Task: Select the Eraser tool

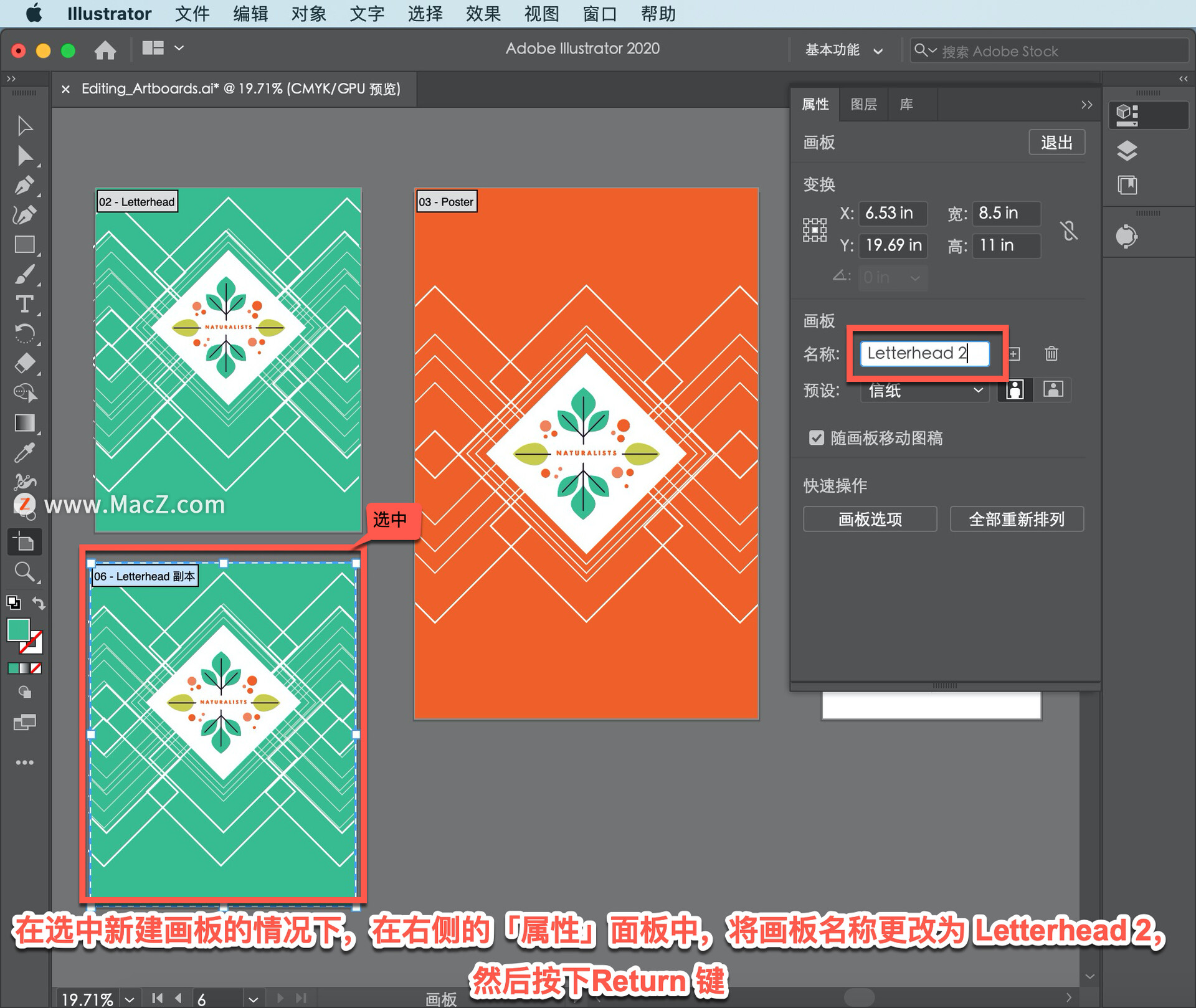Action: click(24, 363)
